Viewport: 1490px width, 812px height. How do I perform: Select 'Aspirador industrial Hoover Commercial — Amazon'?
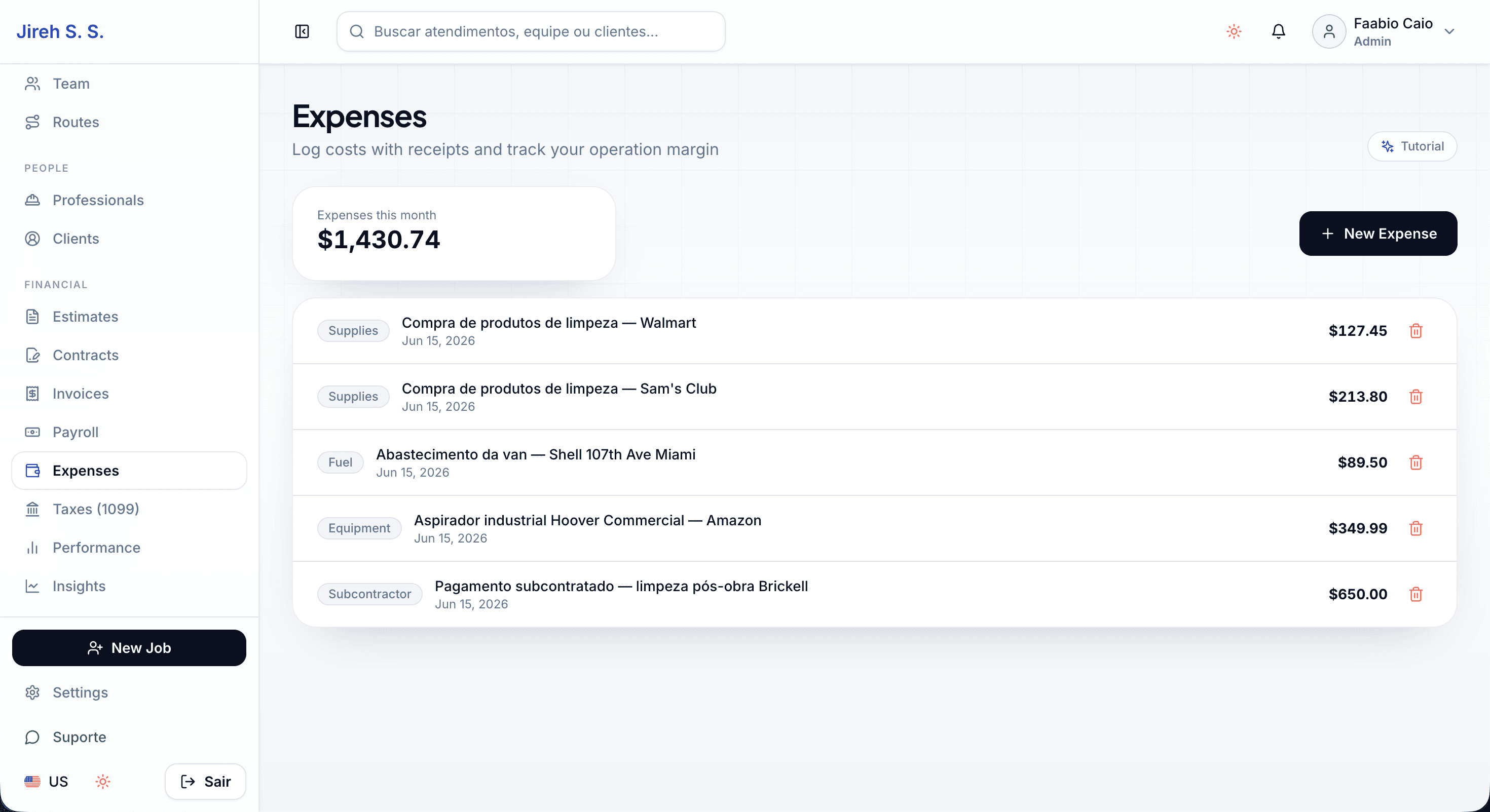[x=587, y=520]
